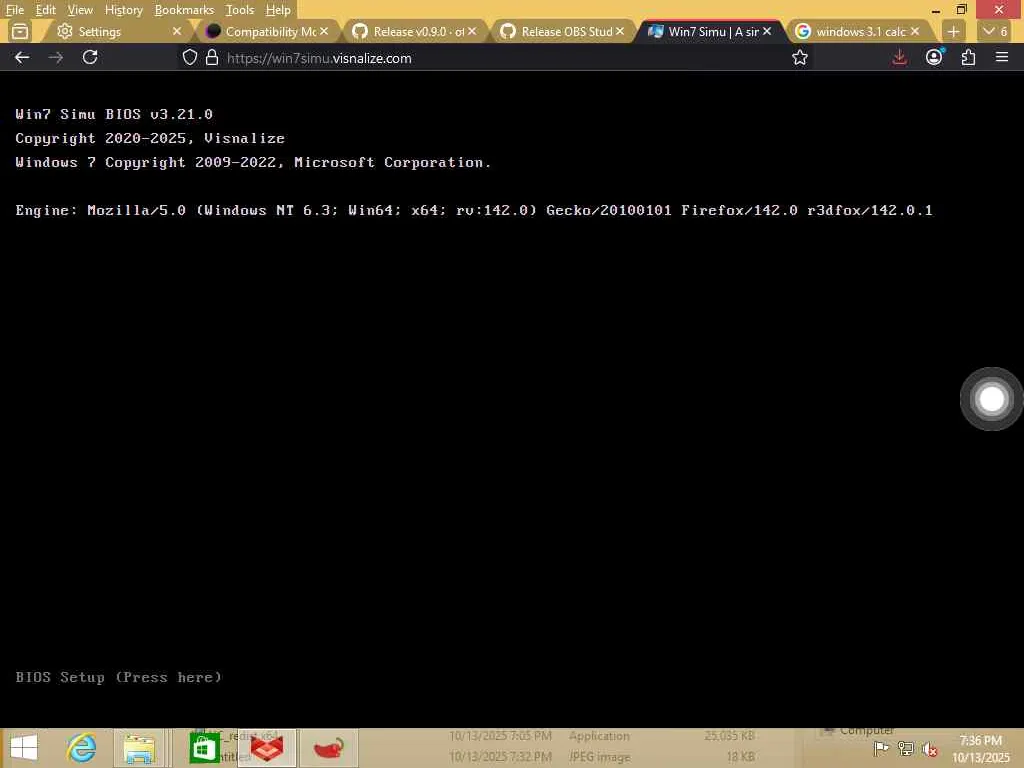Screen dimensions: 1024x768
Task: Close the Release OBS Studio tab
Action: pos(620,31)
